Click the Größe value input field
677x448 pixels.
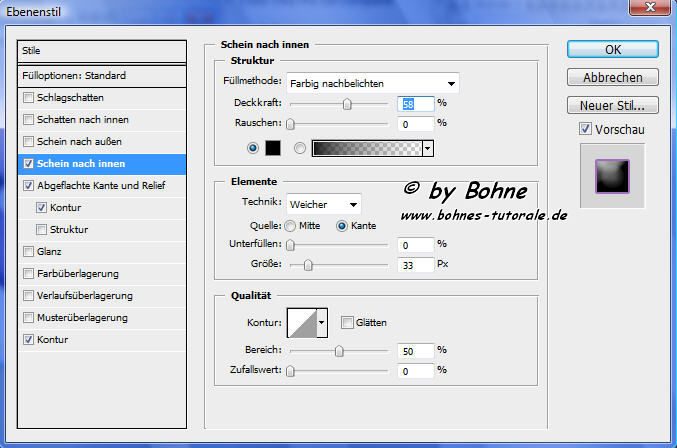tap(415, 264)
